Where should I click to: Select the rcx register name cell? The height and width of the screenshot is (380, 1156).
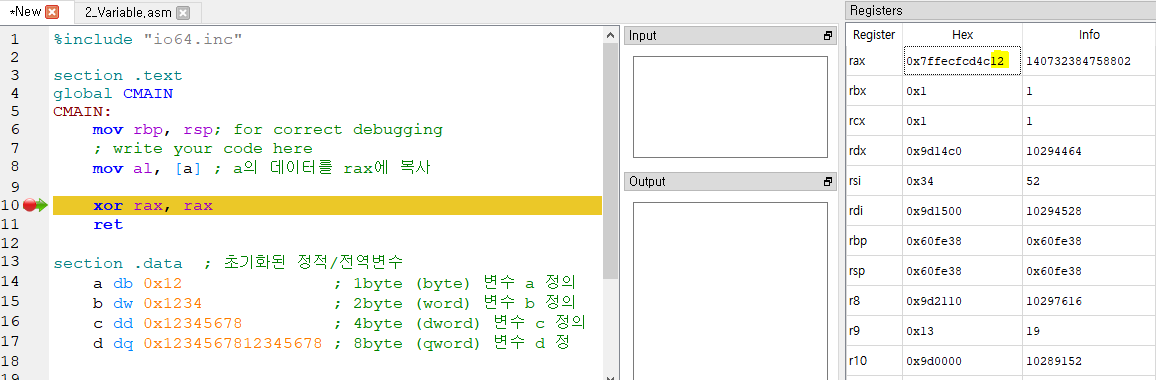click(874, 120)
